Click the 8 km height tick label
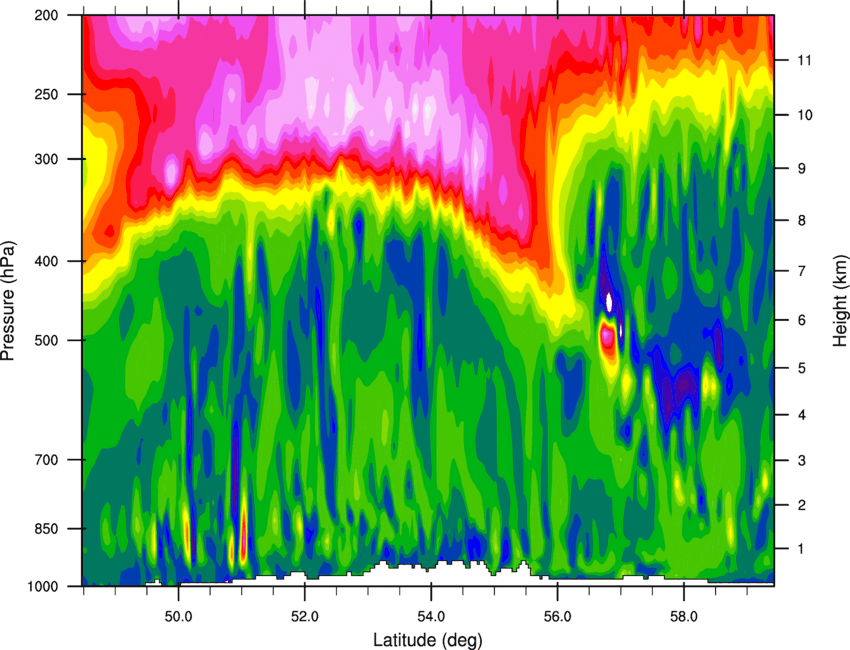The image size is (850, 650). [x=801, y=220]
